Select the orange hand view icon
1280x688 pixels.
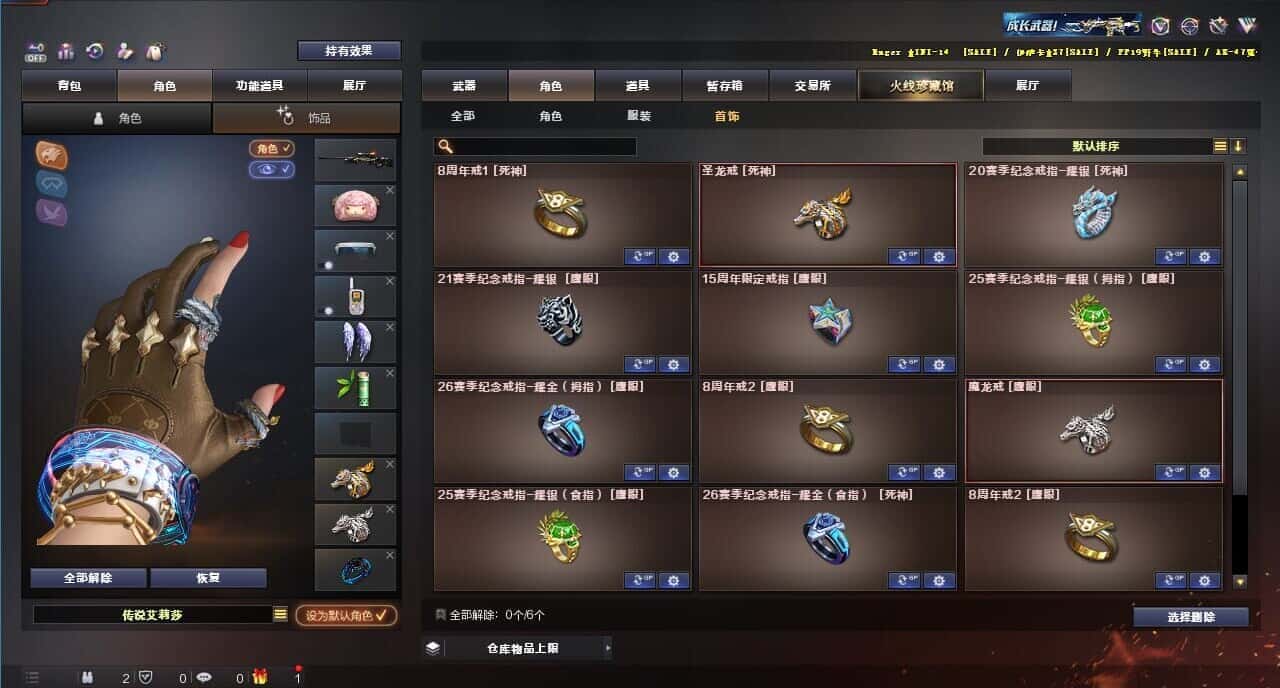(52, 154)
